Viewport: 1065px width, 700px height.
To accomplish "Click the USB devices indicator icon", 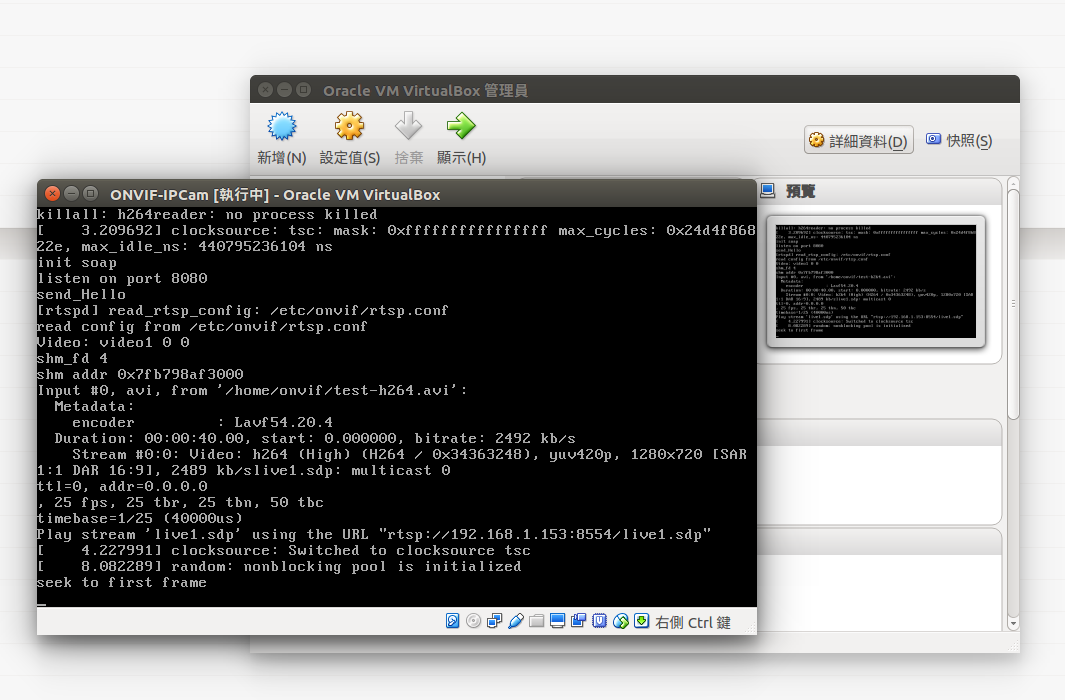I will tap(516, 621).
